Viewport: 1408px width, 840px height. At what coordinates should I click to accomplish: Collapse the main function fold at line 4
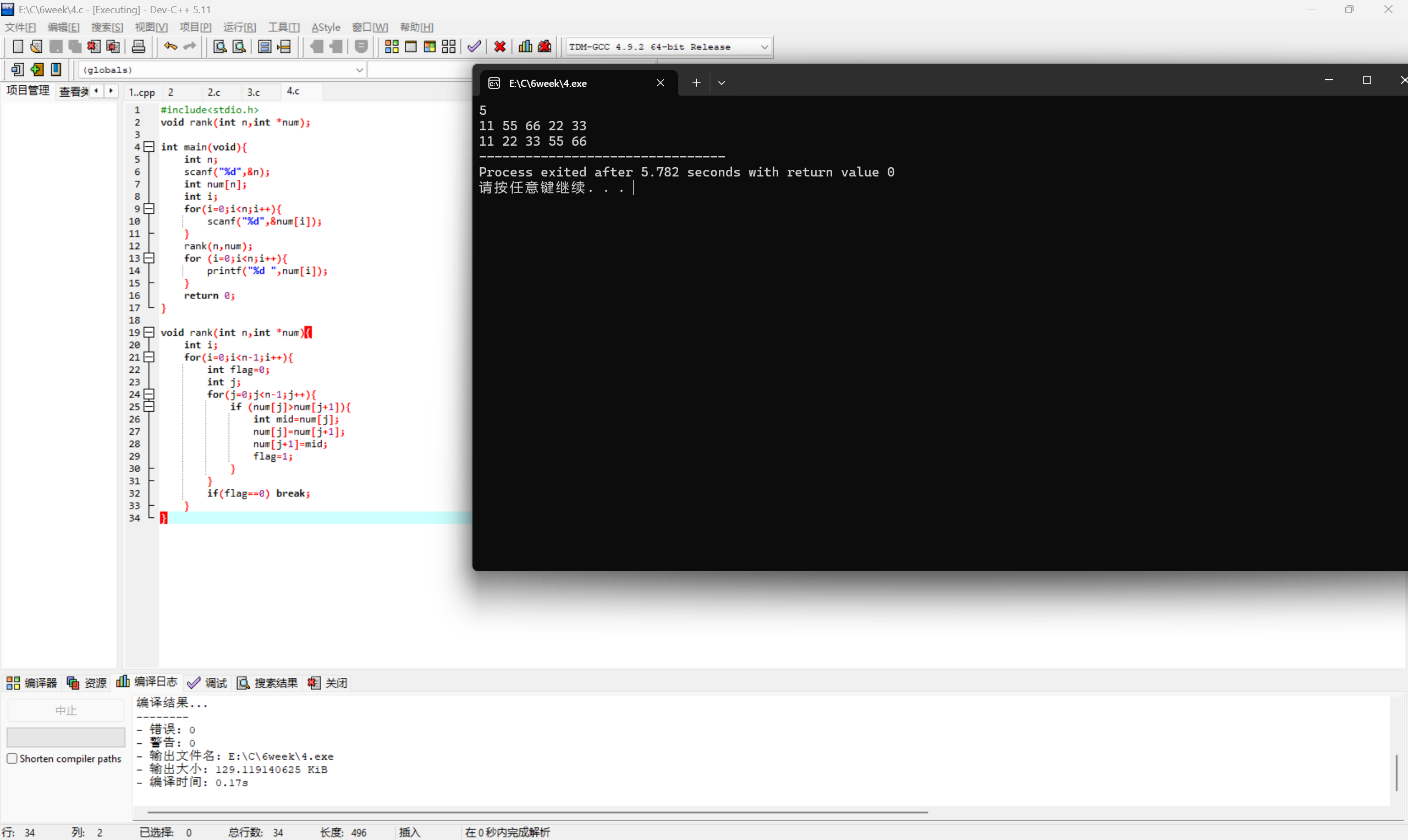(x=149, y=147)
